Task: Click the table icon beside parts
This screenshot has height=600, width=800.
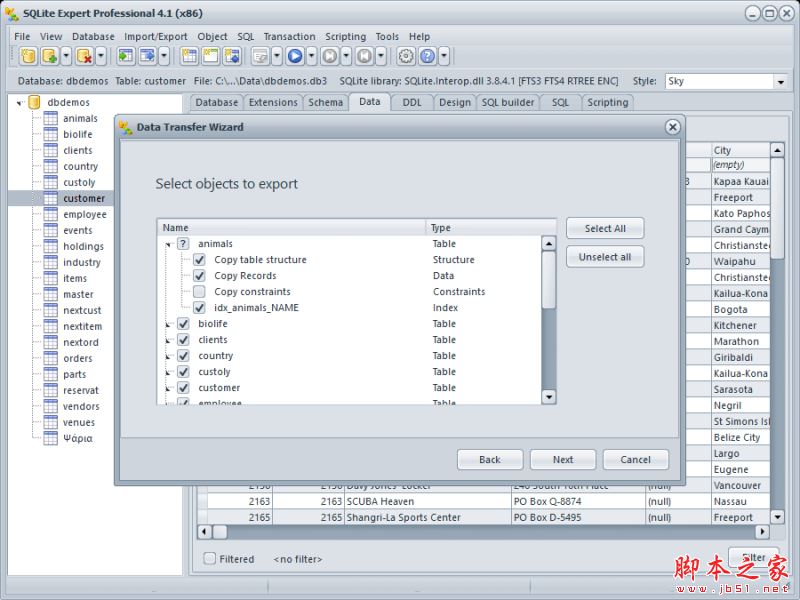Action: click(51, 374)
